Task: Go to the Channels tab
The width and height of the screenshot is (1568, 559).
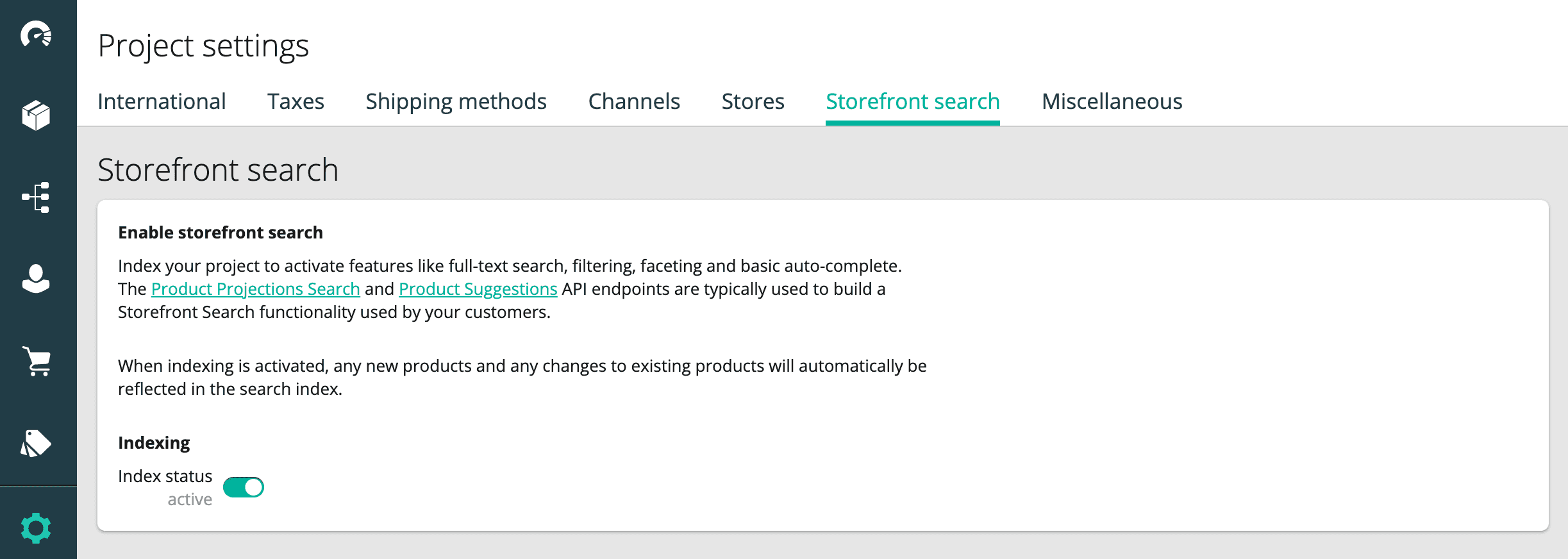Action: pyautogui.click(x=634, y=101)
